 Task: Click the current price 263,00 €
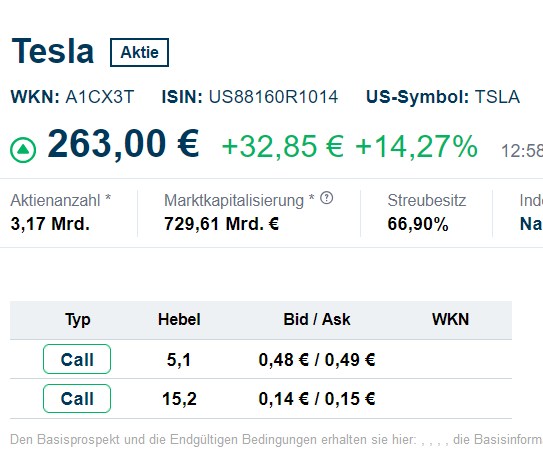(123, 144)
